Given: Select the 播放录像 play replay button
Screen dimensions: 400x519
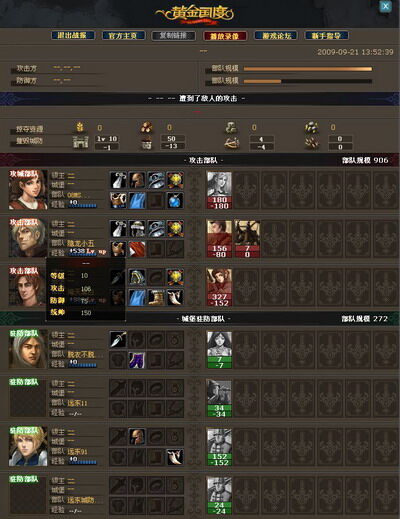Looking at the screenshot, I should (x=225, y=36).
